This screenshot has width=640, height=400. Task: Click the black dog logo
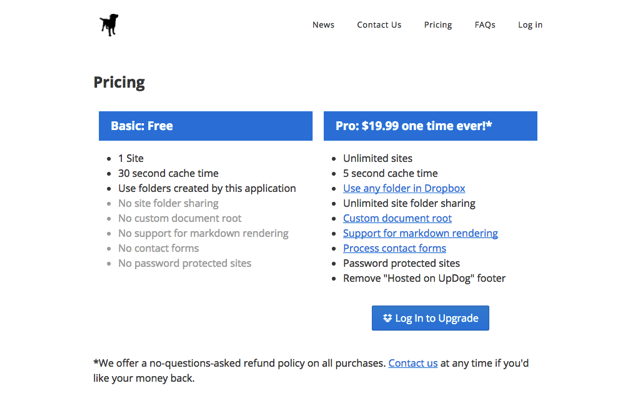coord(109,25)
